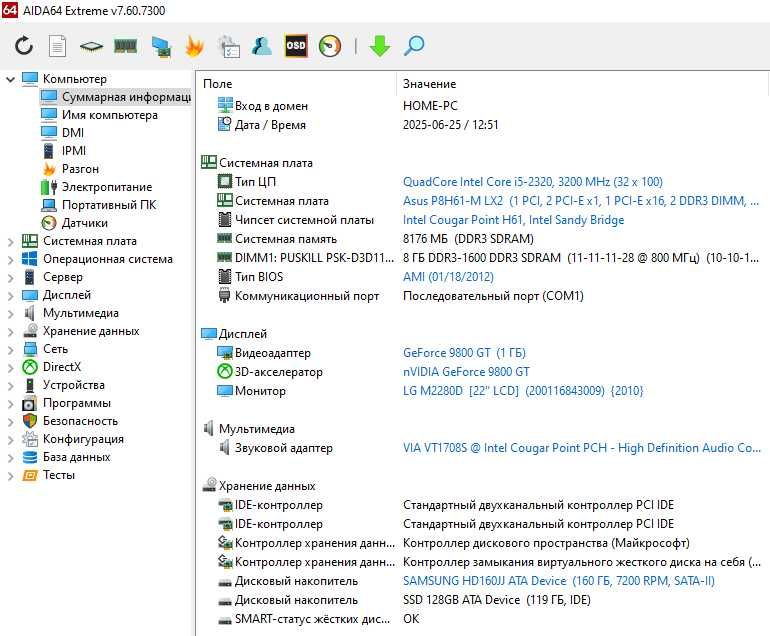770x636 pixels.
Task: Select DIMM1: PUSKILL memory row
Action: [481, 258]
